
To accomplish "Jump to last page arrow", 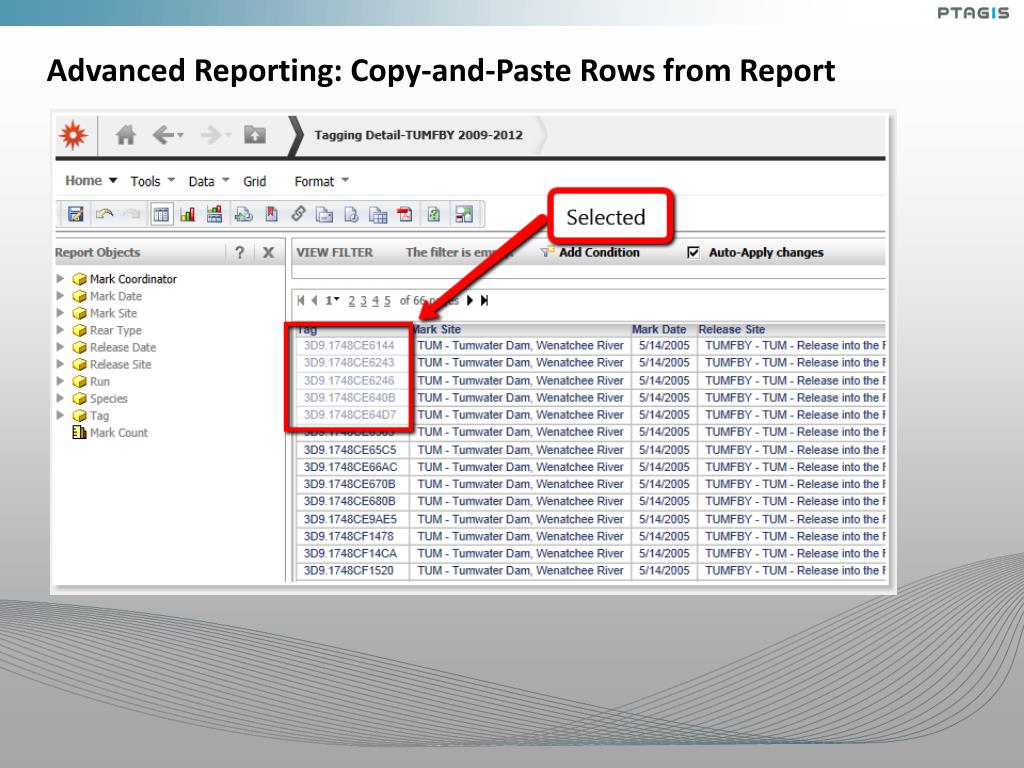I will coord(484,300).
